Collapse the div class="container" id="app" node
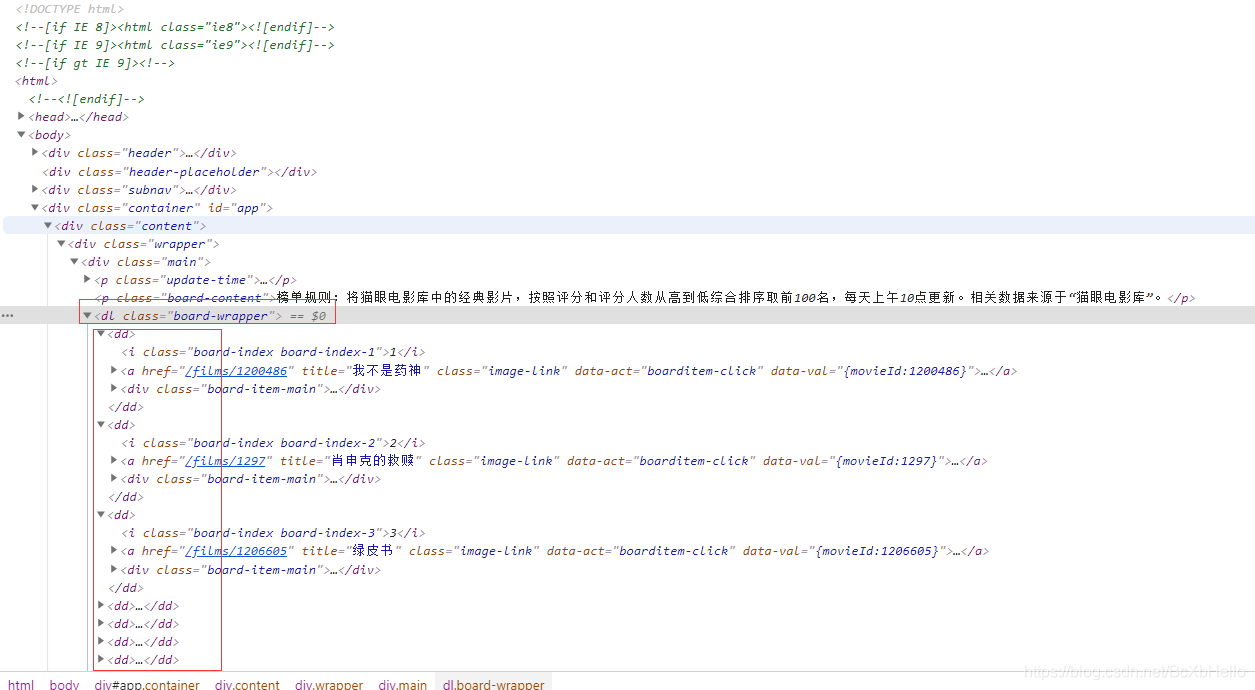 35,208
